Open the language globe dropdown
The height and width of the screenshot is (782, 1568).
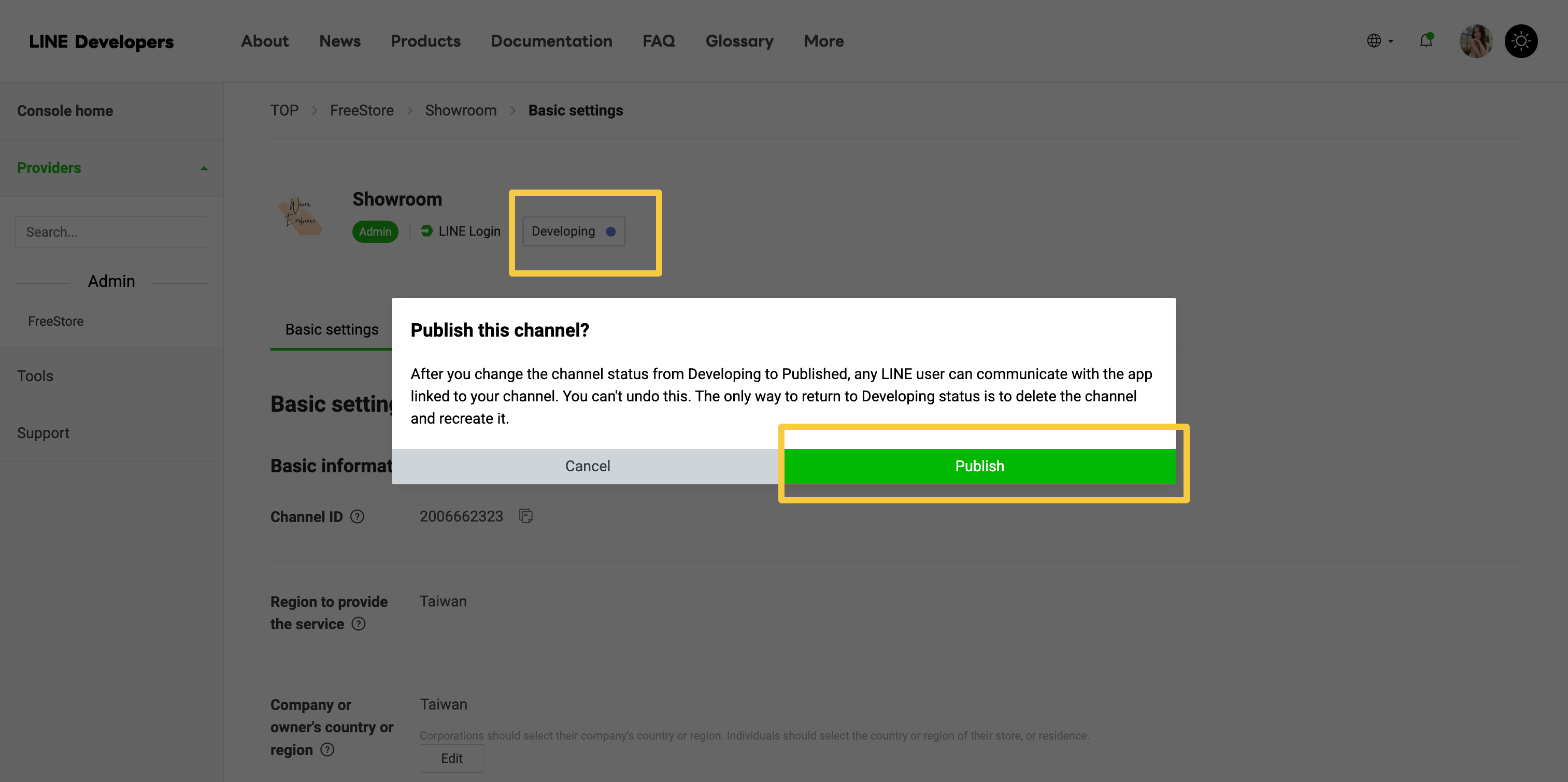point(1379,41)
